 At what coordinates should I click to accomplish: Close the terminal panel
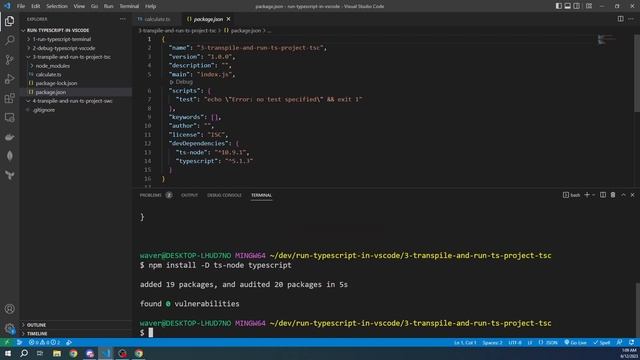point(633,195)
